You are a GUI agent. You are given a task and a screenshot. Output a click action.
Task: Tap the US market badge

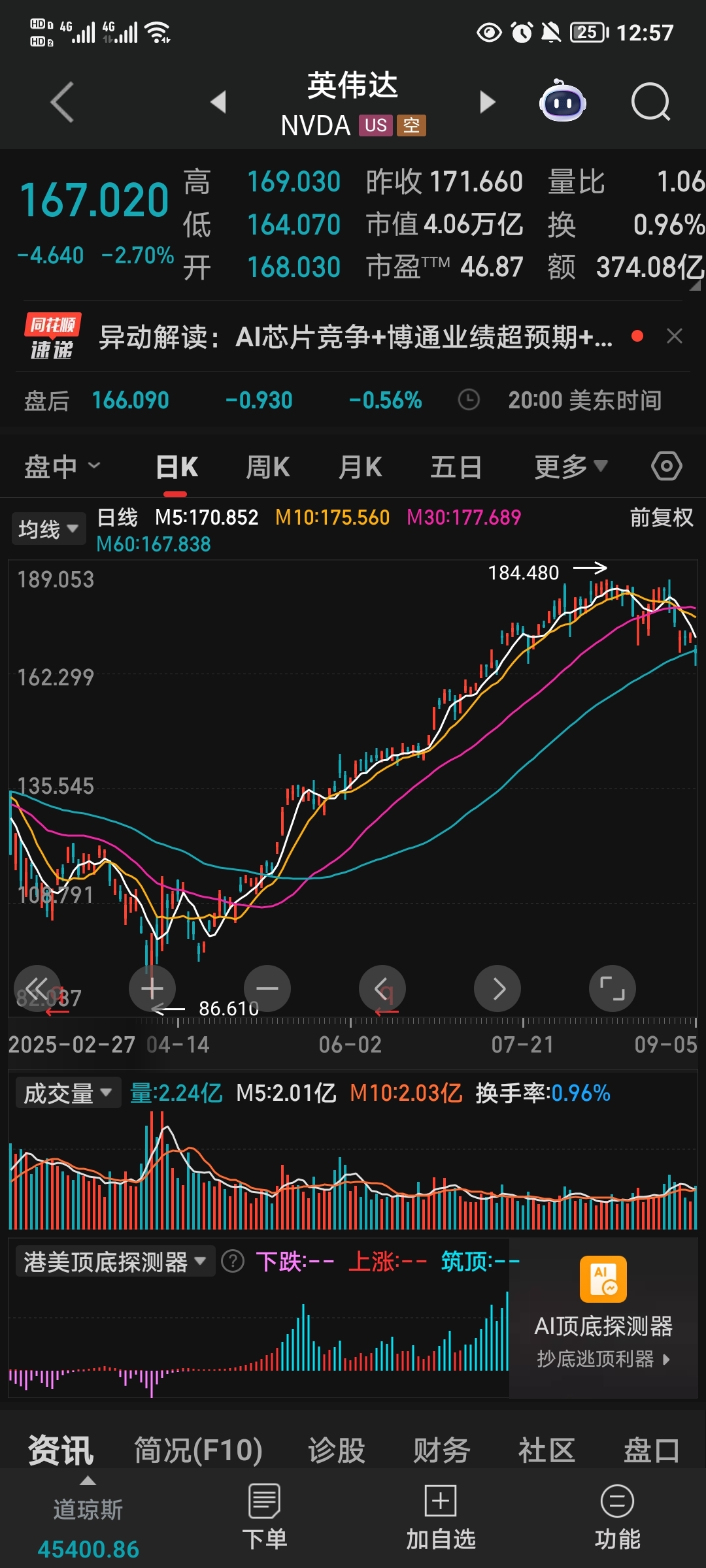[x=375, y=125]
